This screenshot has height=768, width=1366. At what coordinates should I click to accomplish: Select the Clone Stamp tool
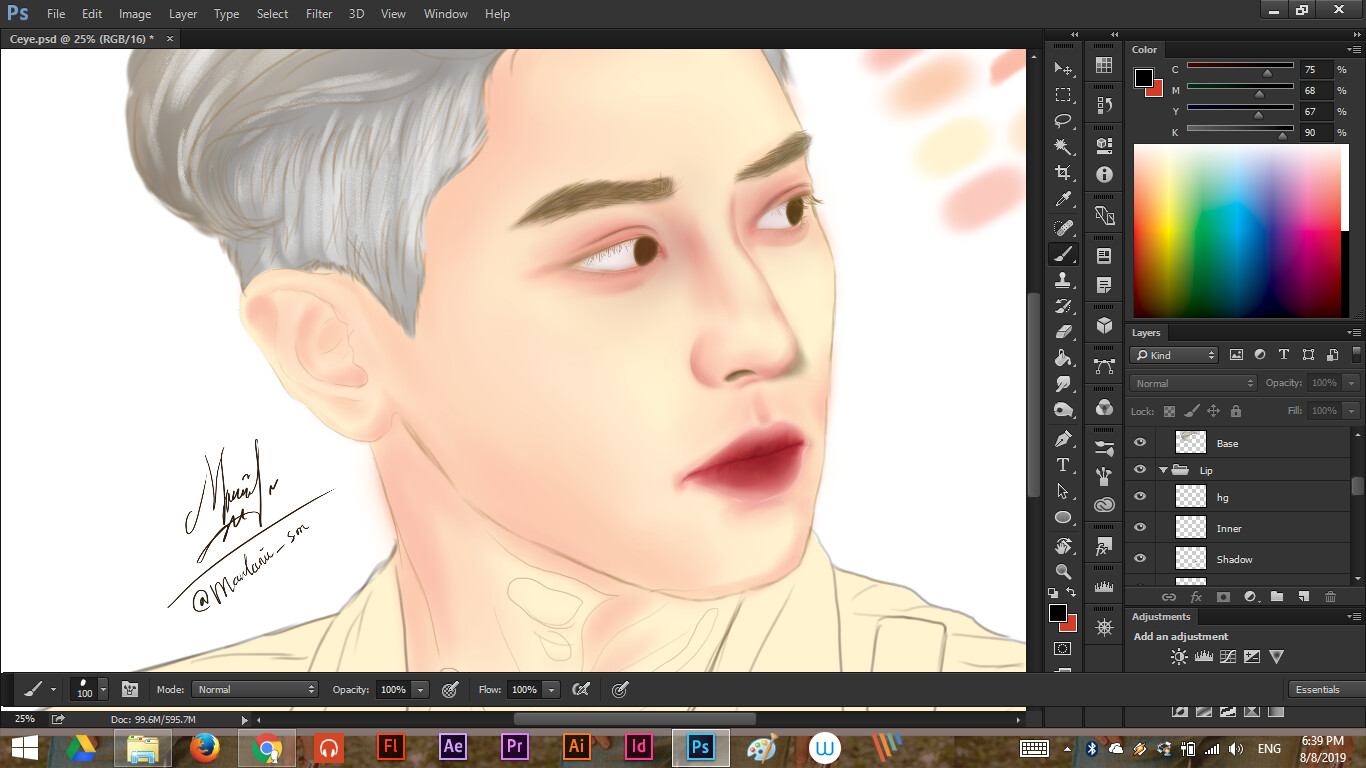coord(1063,280)
